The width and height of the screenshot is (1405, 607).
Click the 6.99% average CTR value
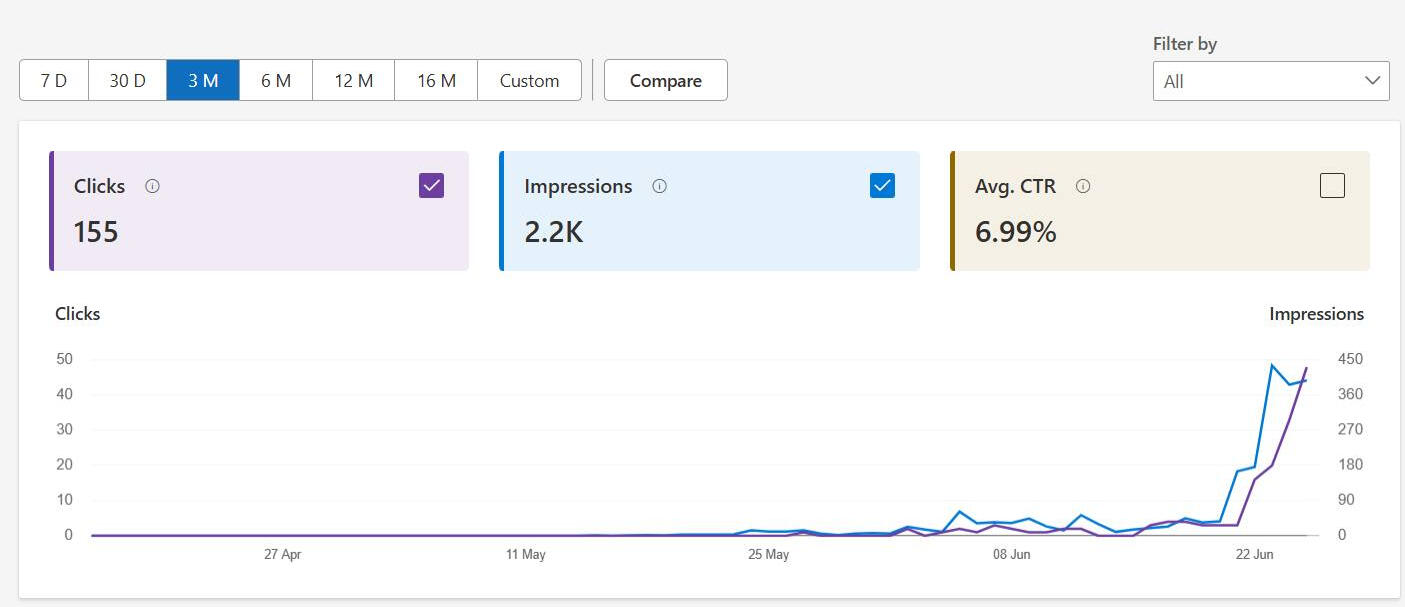[x=1015, y=232]
